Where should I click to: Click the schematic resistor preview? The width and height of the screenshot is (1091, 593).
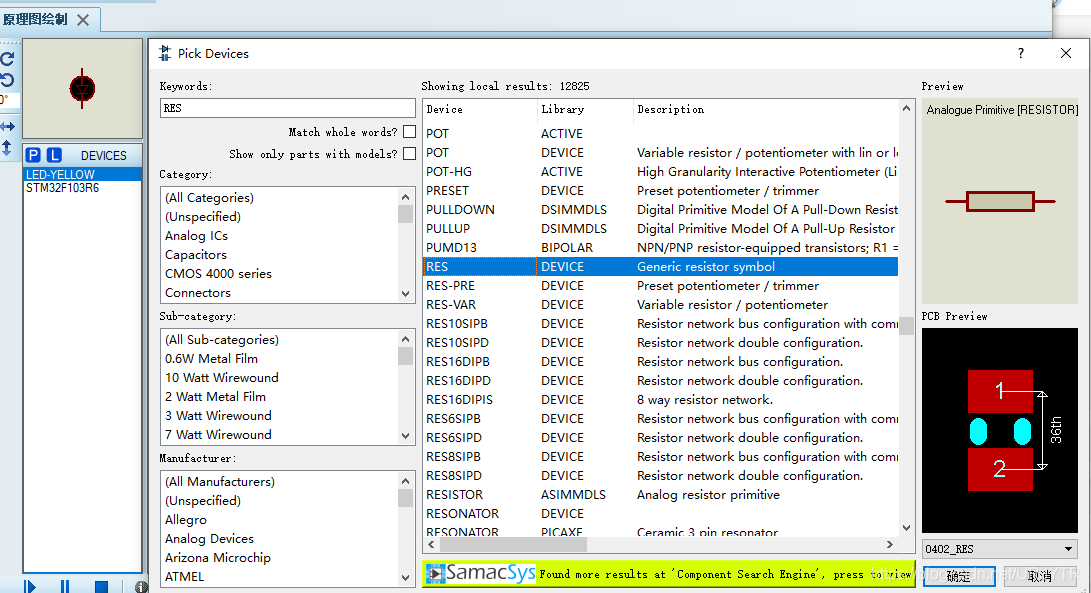coord(1000,202)
